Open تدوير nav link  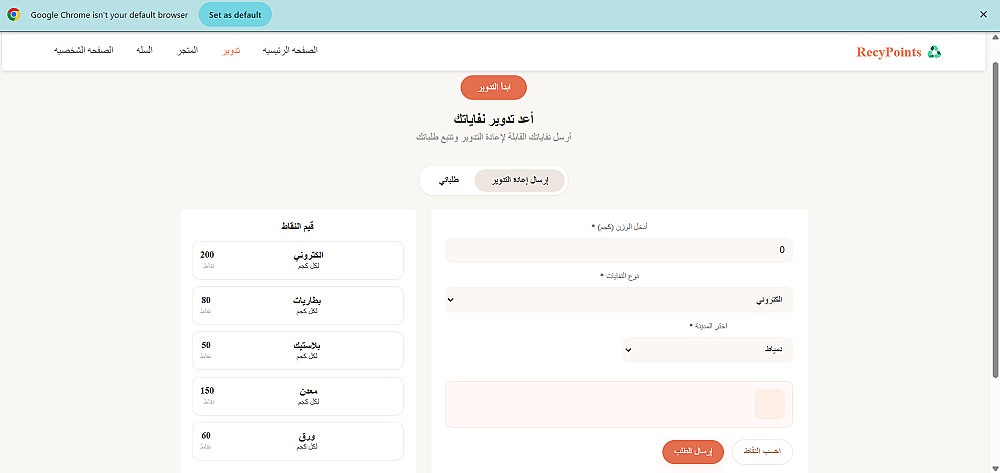pos(231,50)
